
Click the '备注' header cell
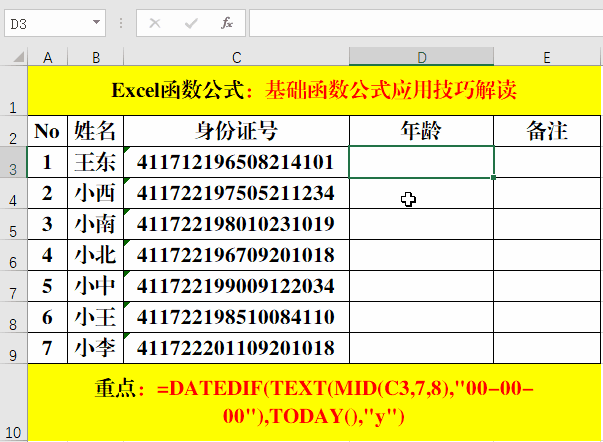point(547,131)
